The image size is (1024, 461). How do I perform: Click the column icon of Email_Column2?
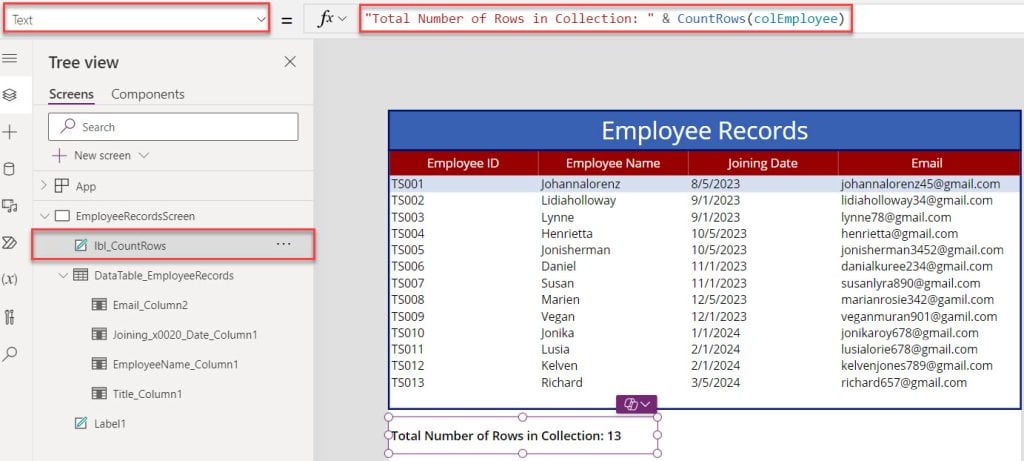[99, 305]
